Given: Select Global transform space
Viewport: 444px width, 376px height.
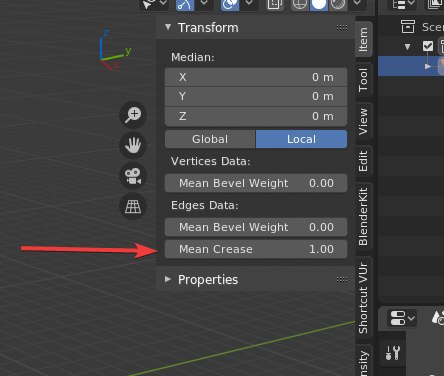Looking at the screenshot, I should 210,139.
